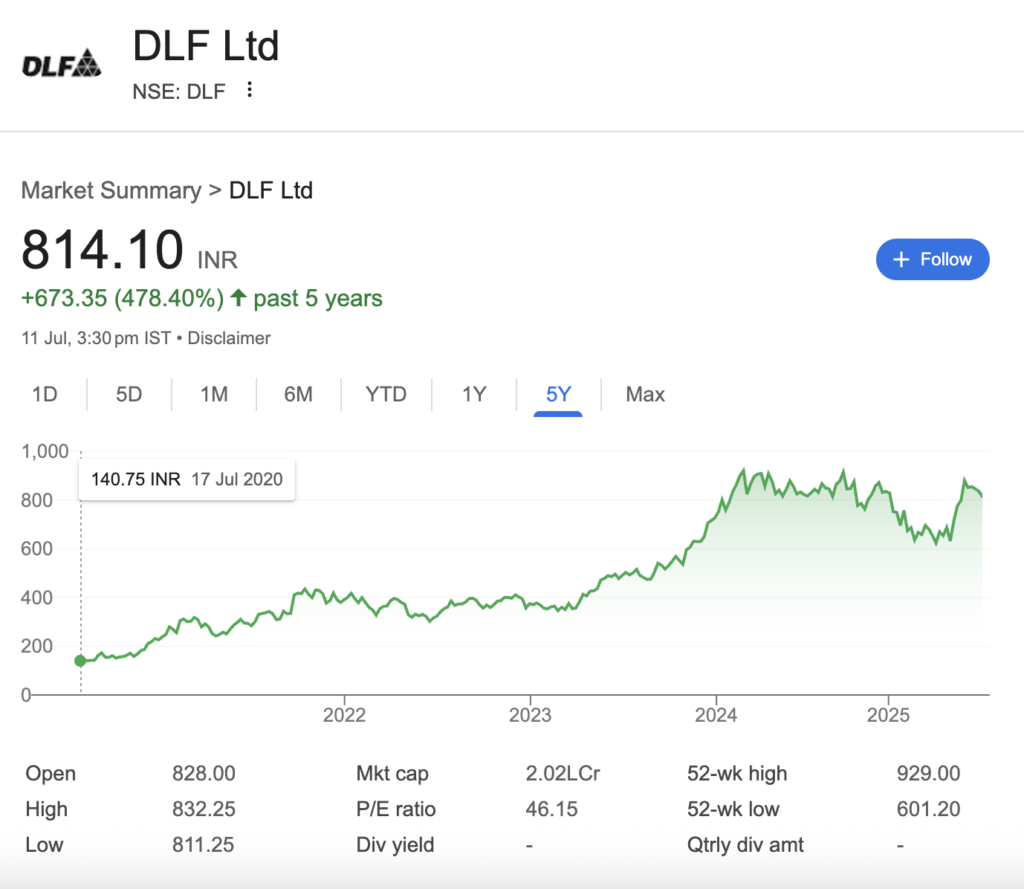Click the P/E ratio value 46.15
This screenshot has height=889, width=1024.
(552, 809)
